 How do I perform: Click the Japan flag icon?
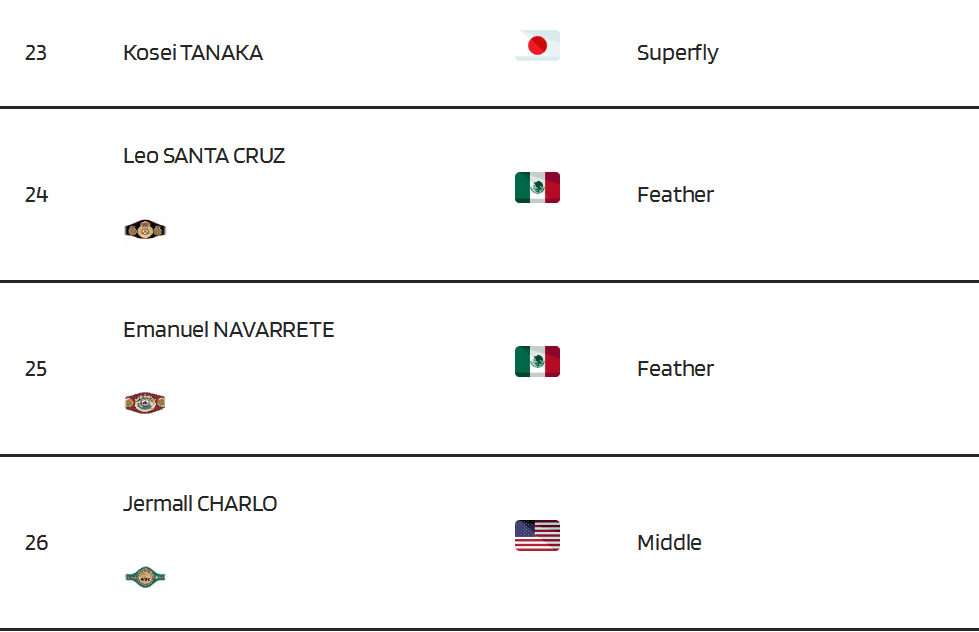click(x=537, y=46)
